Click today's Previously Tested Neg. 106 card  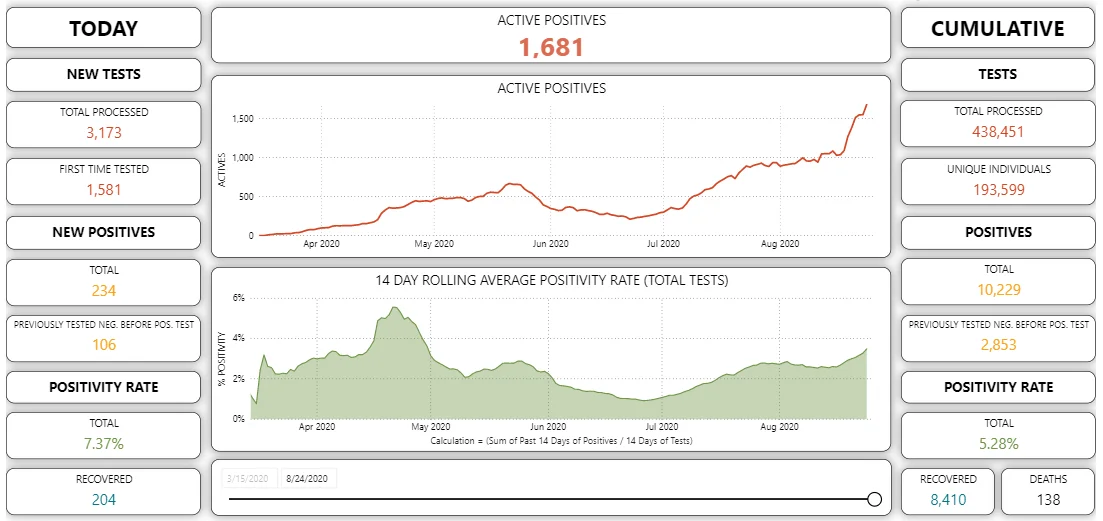coord(103,338)
